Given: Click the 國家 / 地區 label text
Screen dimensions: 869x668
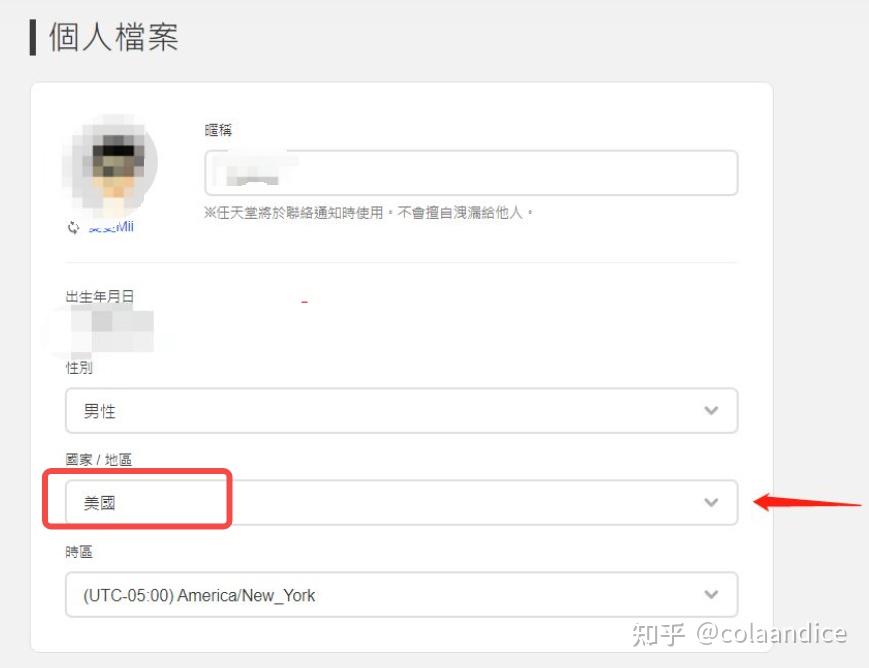Looking at the screenshot, I should (99, 460).
